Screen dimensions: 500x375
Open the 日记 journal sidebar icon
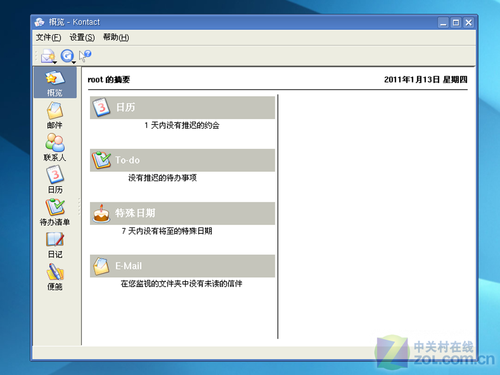click(x=55, y=244)
